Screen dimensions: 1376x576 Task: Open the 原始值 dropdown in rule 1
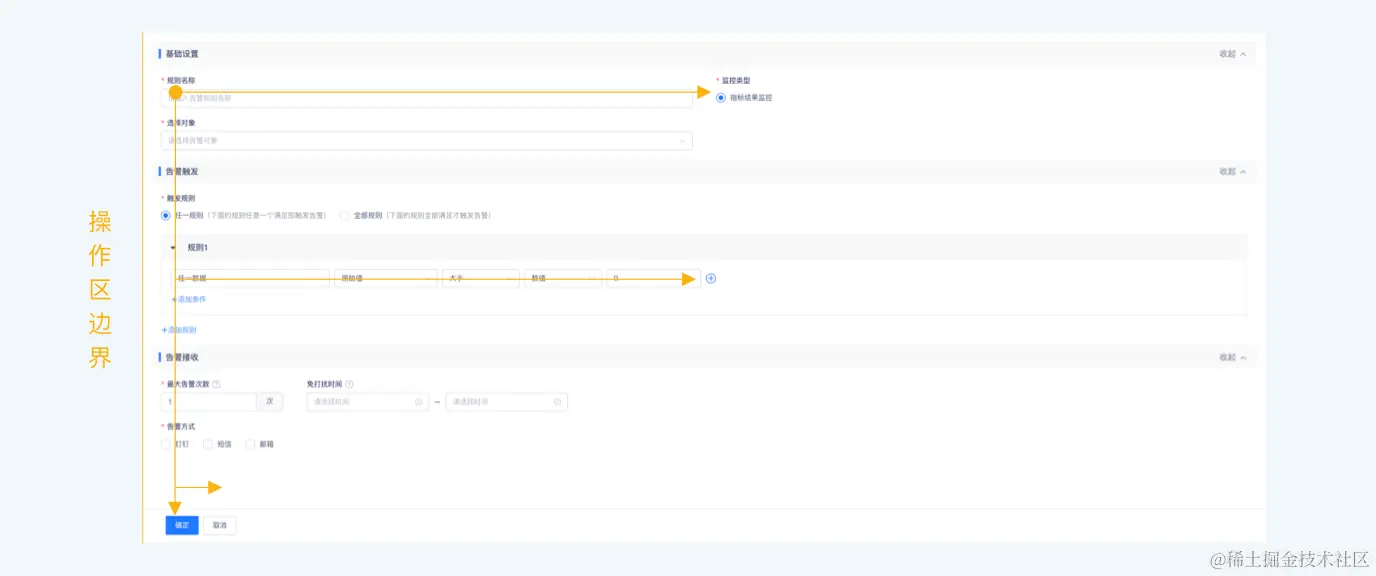(386, 278)
